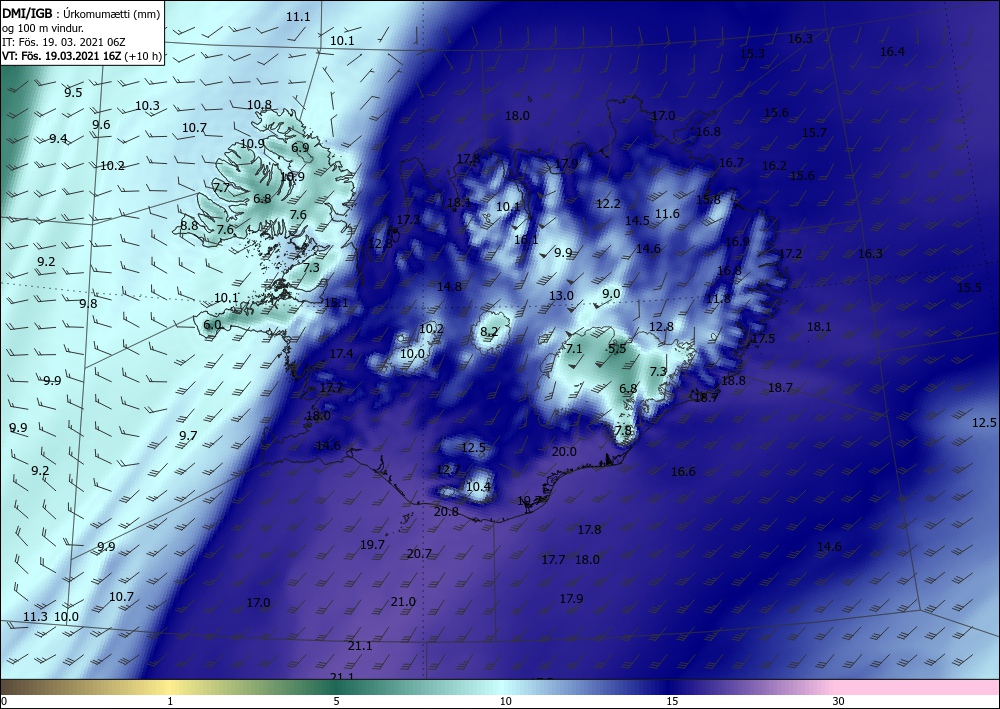Viewport: 1000px width, 709px height.
Task: Click the 16.9 value label
Action: pos(737,242)
